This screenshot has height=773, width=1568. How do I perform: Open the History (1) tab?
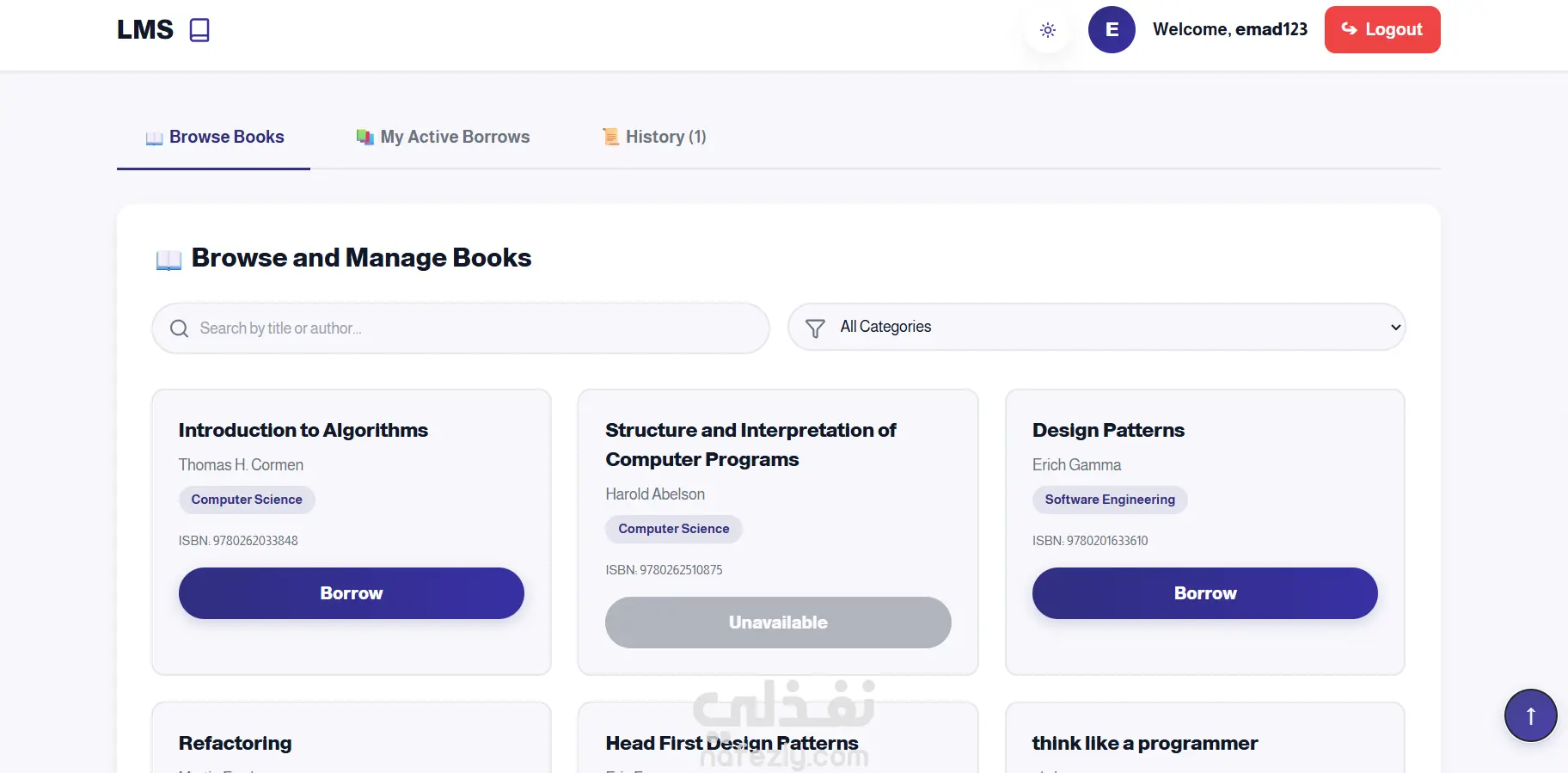pyautogui.click(x=654, y=137)
